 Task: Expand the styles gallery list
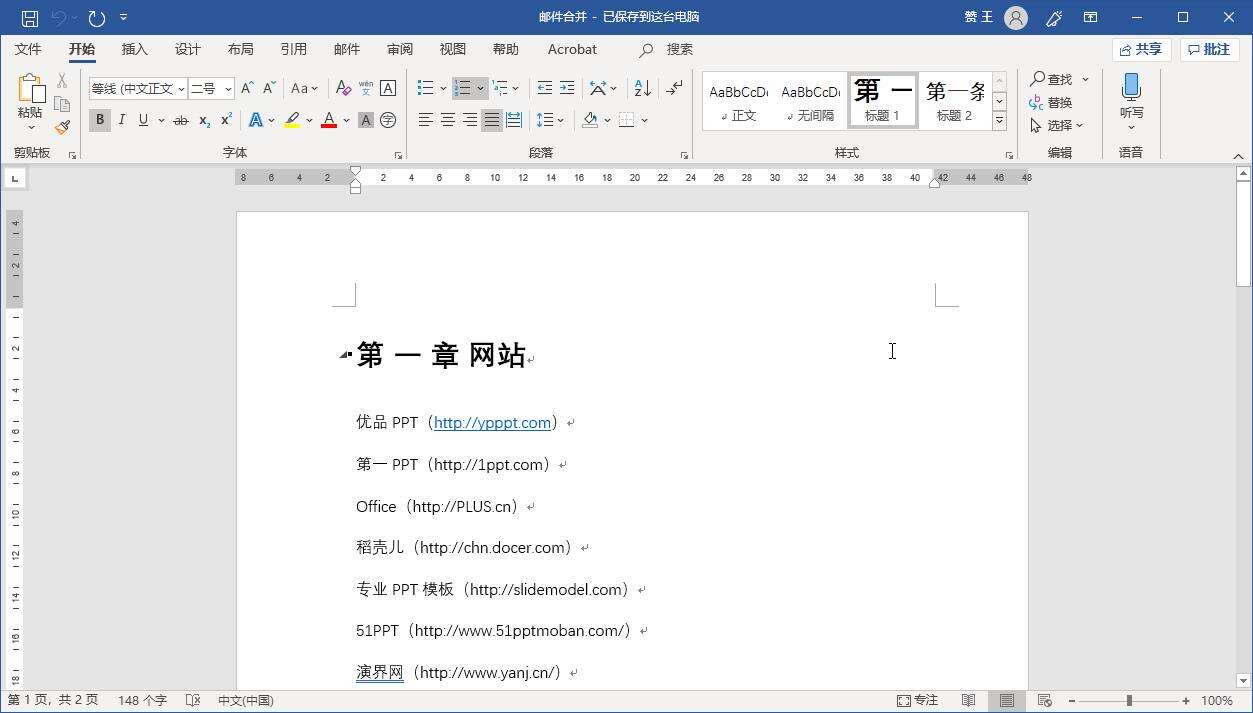[999, 121]
